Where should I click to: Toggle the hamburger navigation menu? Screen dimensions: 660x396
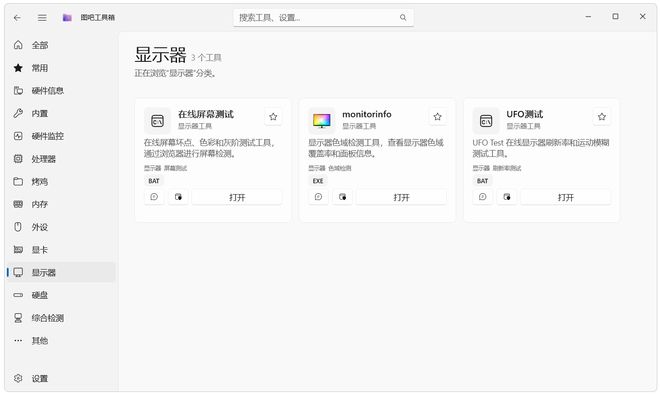(42, 18)
